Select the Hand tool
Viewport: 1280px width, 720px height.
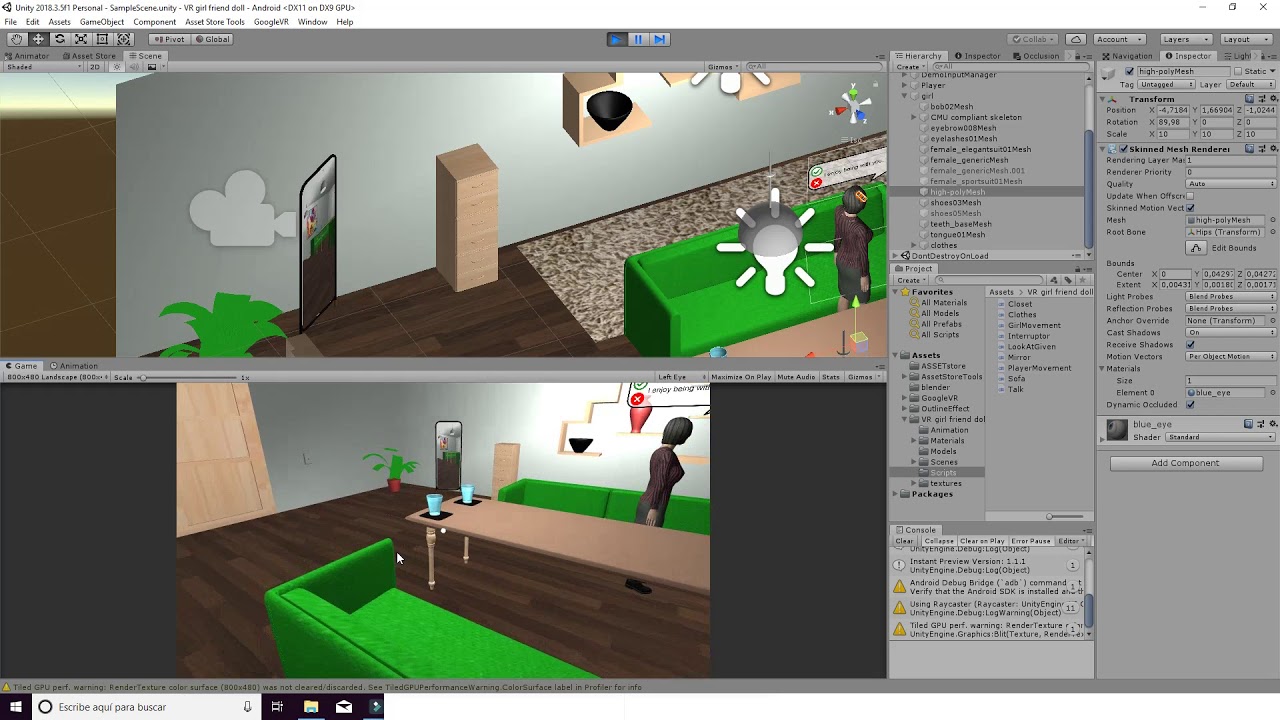[16, 39]
